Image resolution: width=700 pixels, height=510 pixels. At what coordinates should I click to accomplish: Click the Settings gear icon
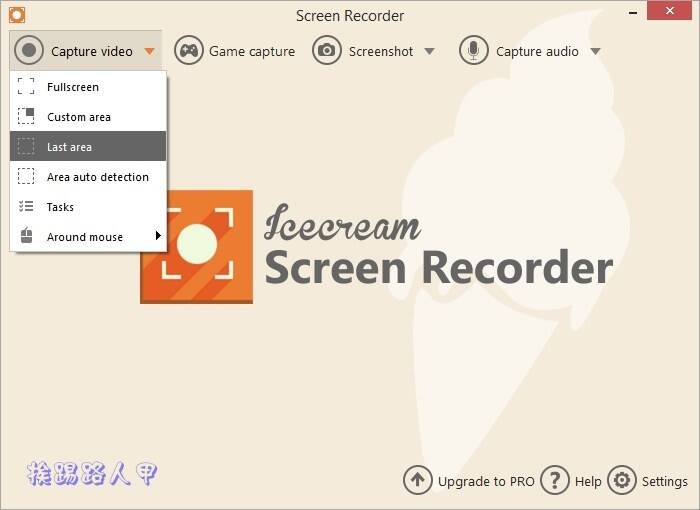click(x=622, y=480)
